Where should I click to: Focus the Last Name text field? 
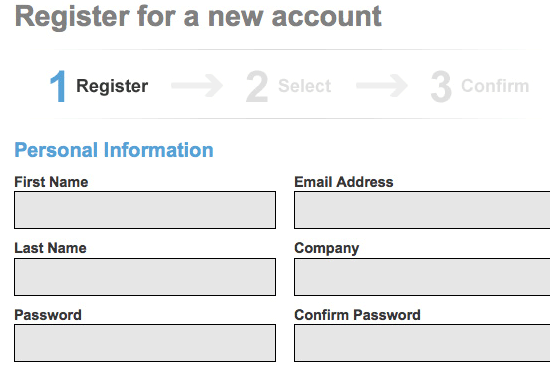pos(145,277)
